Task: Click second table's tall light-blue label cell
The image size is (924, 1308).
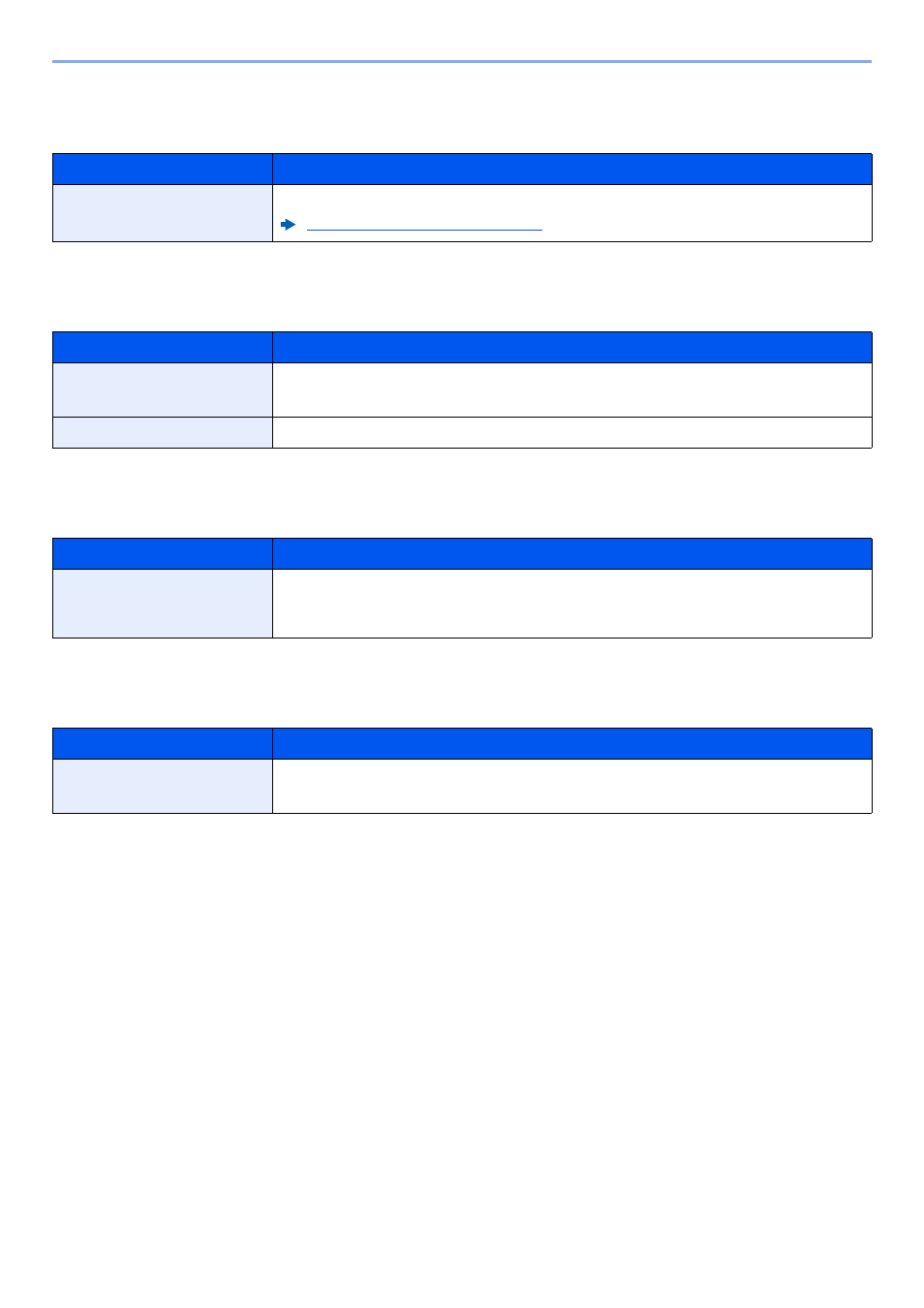Action: tap(163, 389)
